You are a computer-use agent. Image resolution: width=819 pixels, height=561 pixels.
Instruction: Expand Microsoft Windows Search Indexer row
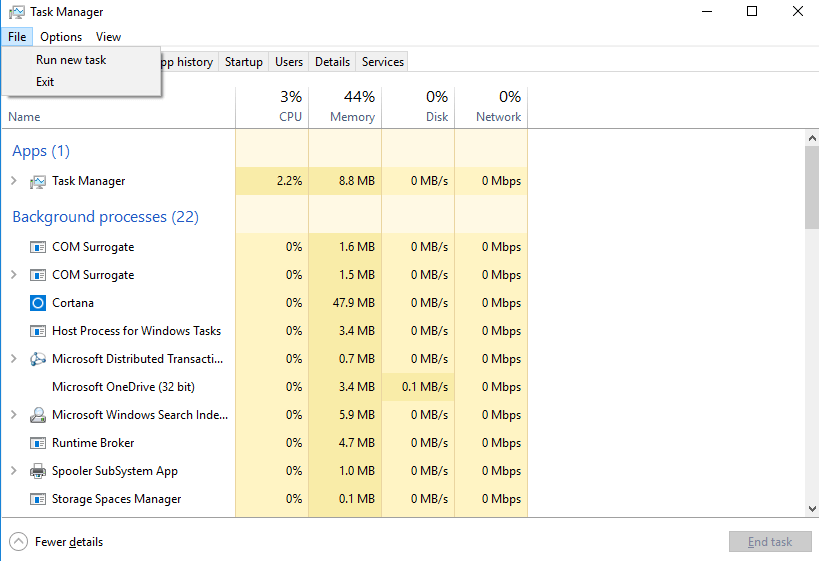14,415
